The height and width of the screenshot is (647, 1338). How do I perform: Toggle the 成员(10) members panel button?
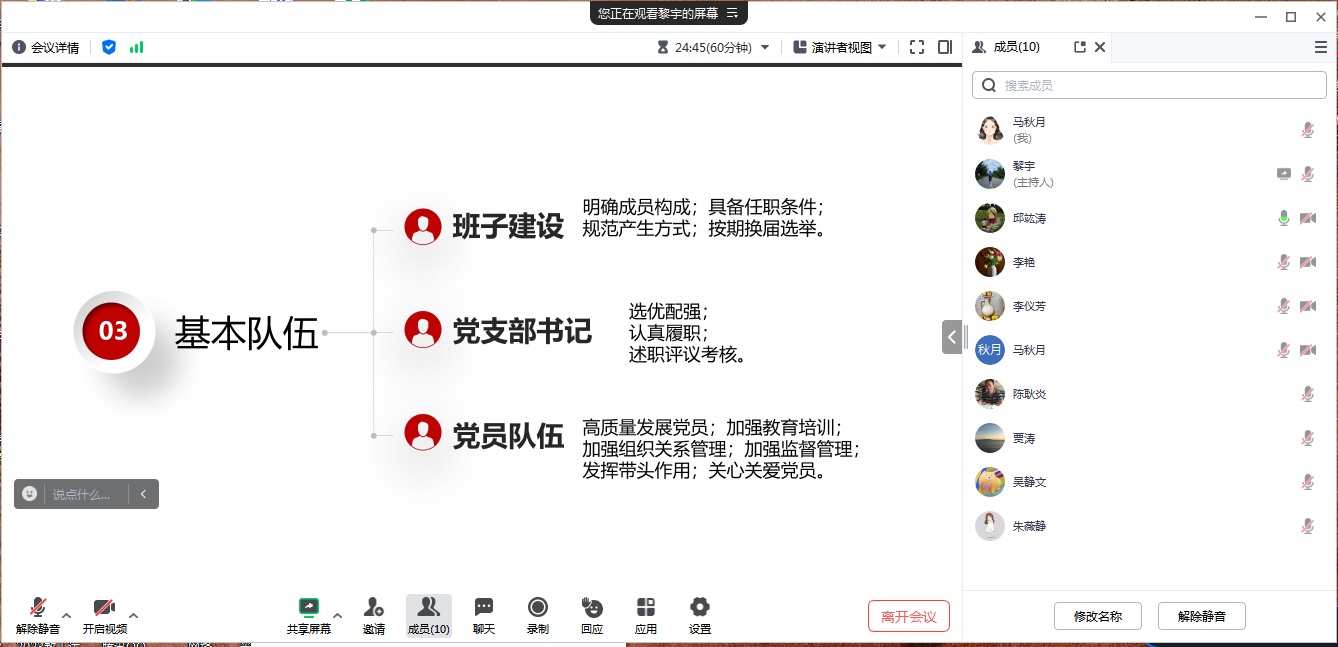[428, 615]
